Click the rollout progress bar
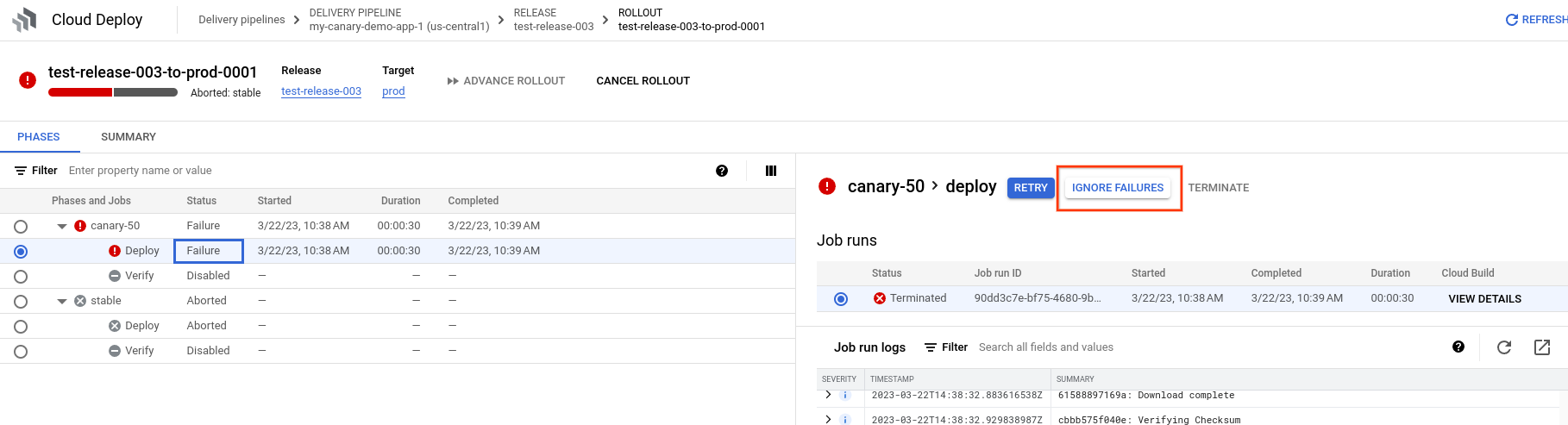Image resolution: width=1568 pixels, height=425 pixels. 113,92
